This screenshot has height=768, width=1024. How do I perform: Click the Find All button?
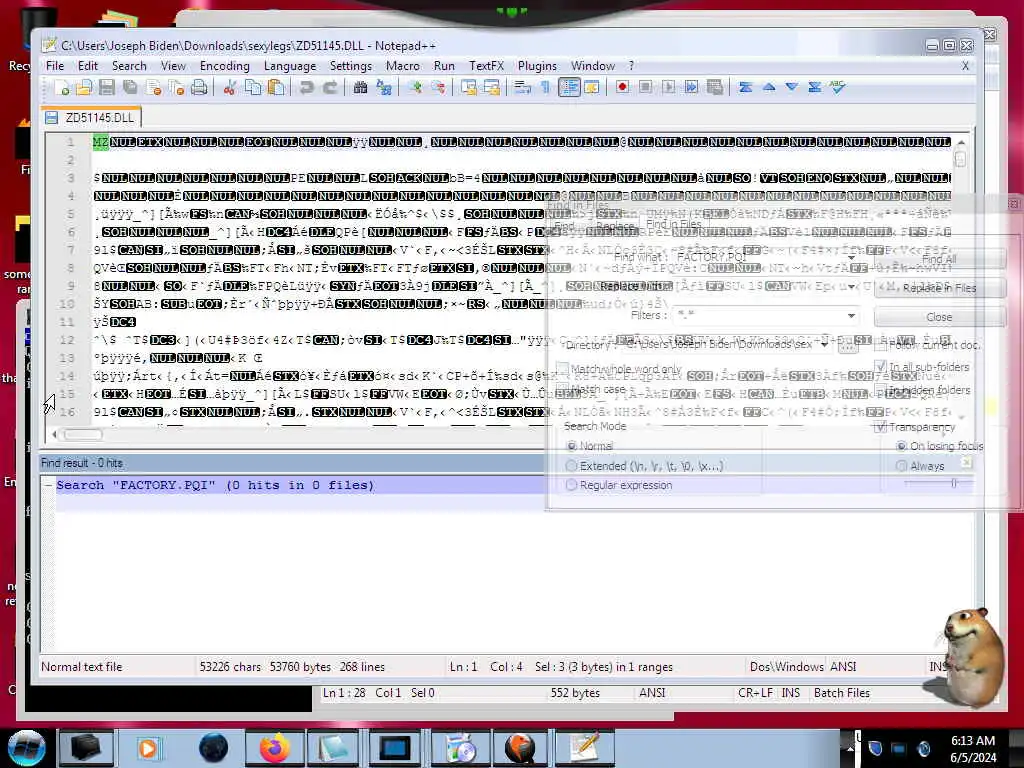[939, 259]
